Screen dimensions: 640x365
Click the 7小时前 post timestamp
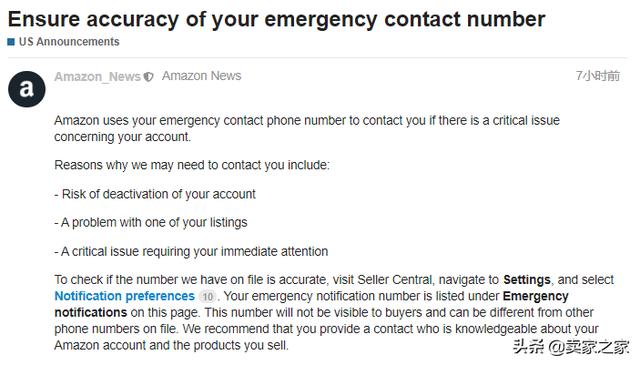click(598, 76)
